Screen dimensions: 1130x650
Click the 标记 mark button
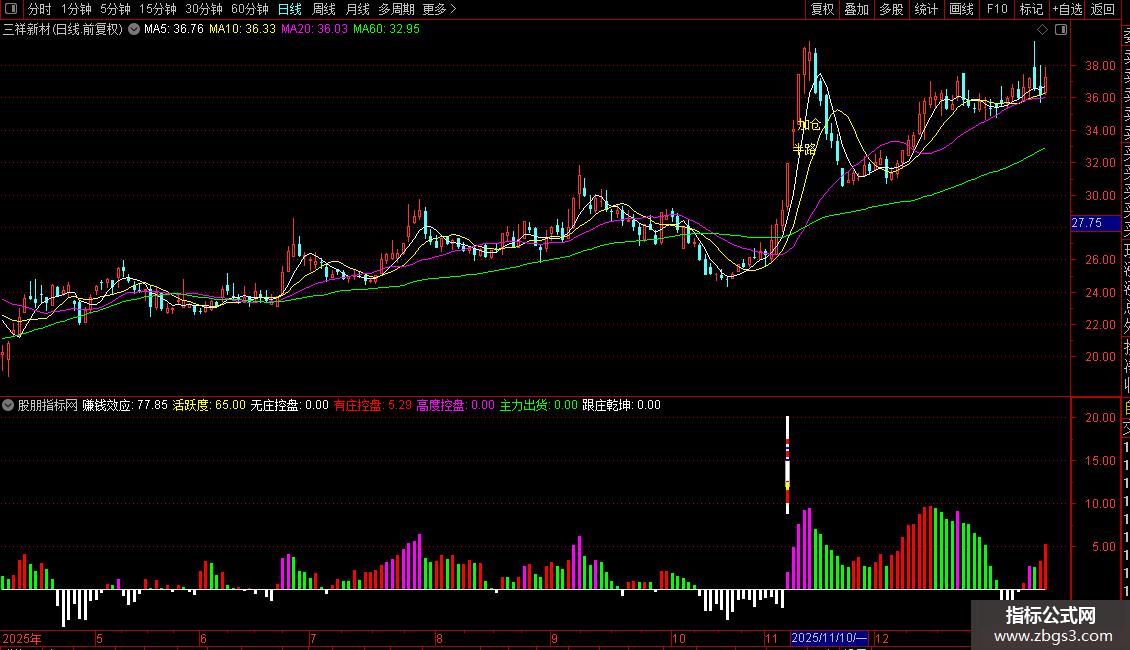(1031, 9)
